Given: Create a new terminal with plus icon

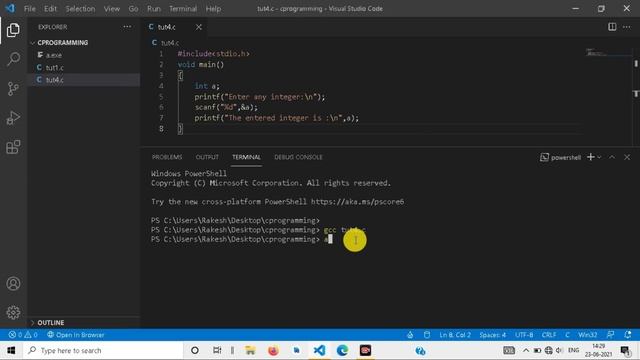Looking at the screenshot, I should pos(590,157).
